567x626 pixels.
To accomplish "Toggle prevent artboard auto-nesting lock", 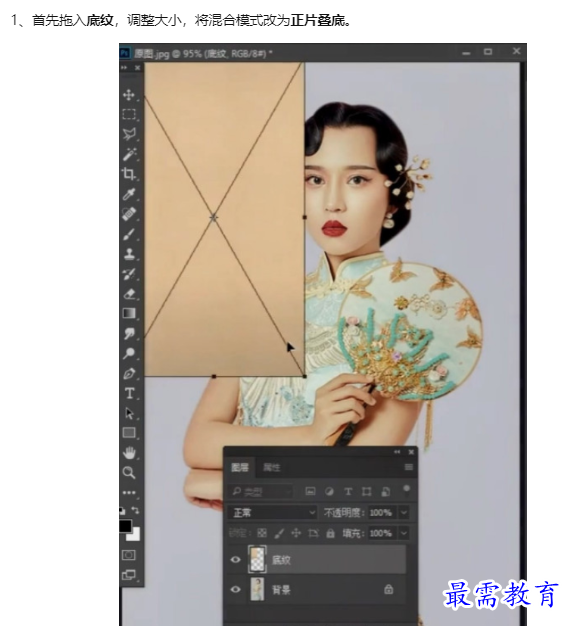I will click(x=313, y=533).
